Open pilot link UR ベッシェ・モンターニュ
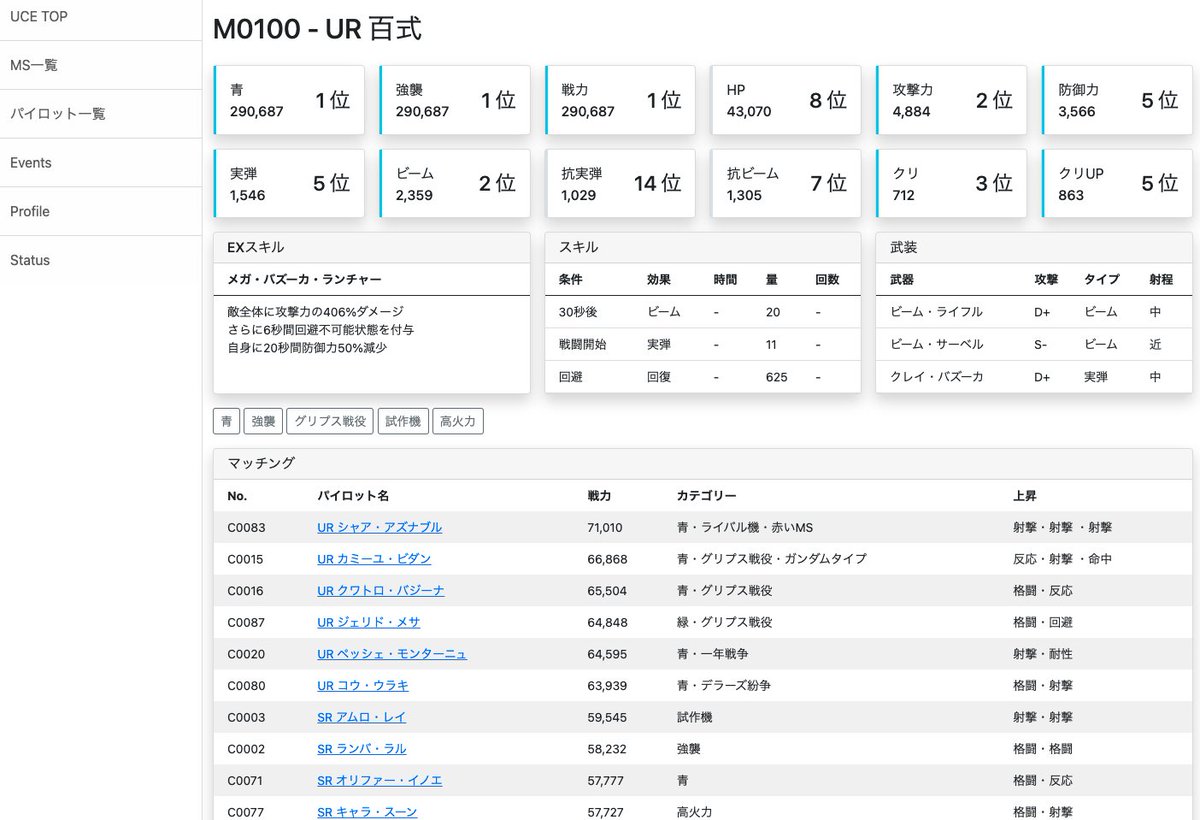The height and width of the screenshot is (820, 1200). [x=392, y=654]
